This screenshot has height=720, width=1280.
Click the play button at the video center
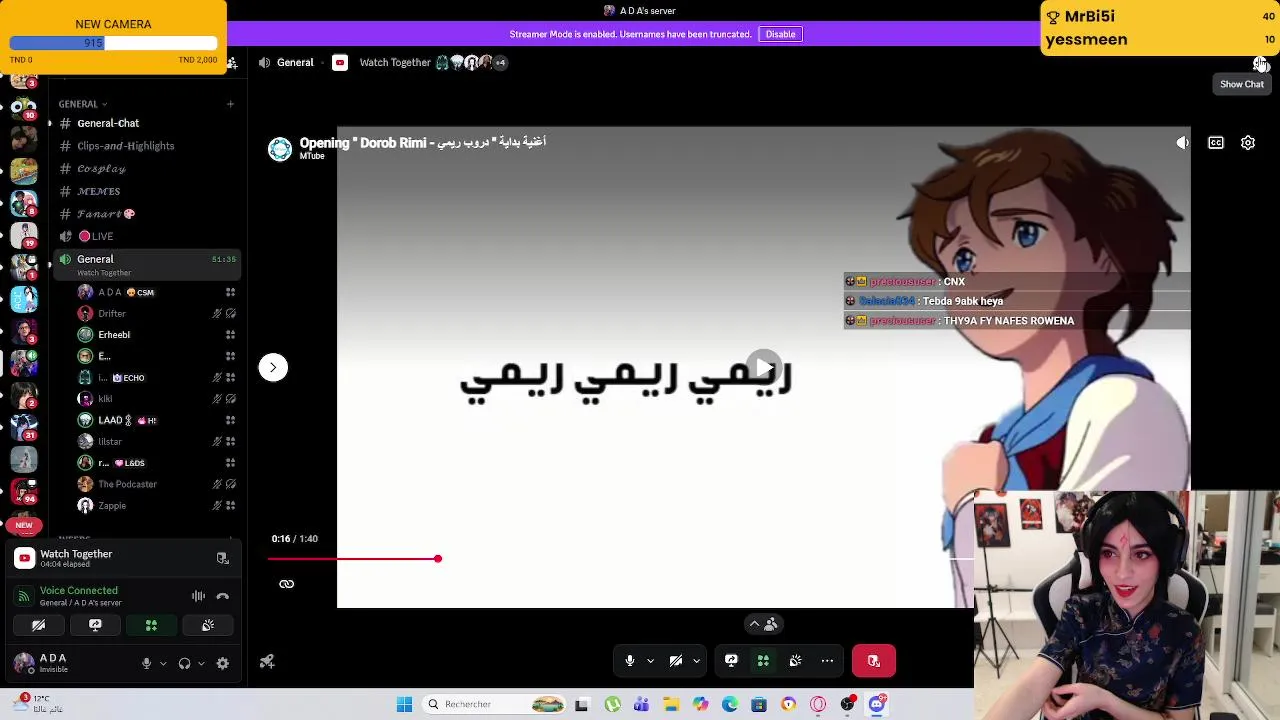[764, 367]
